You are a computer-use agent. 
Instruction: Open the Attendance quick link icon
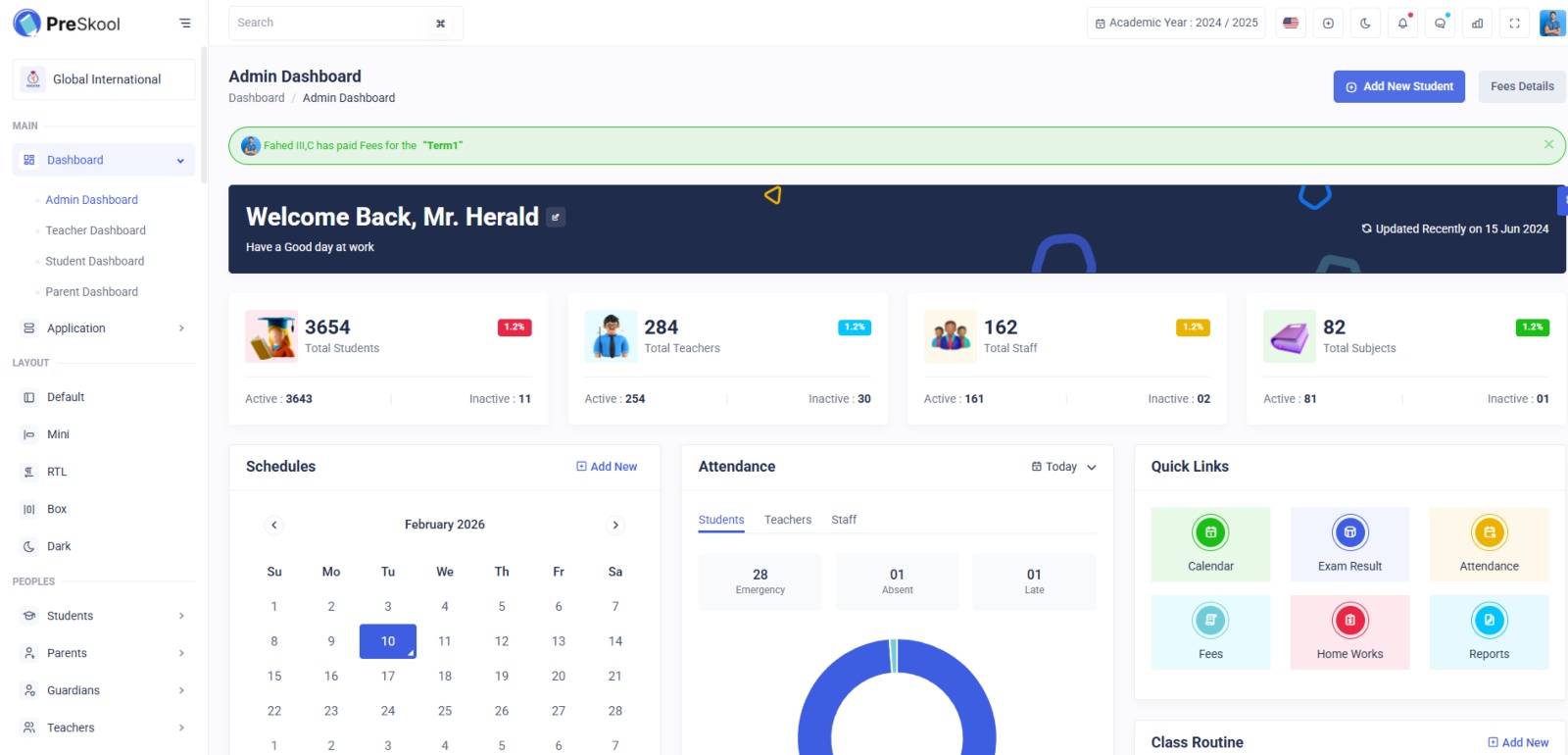pyautogui.click(x=1489, y=532)
